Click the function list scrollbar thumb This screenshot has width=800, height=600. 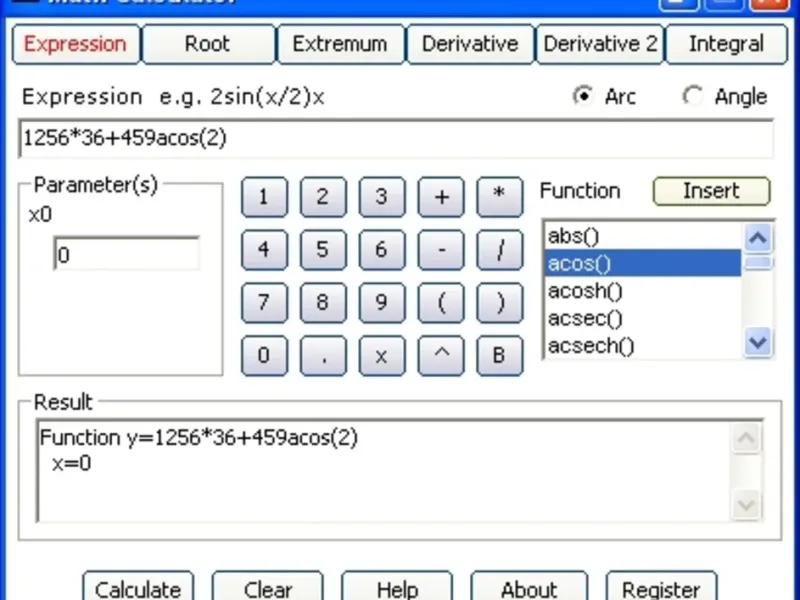tap(758, 262)
